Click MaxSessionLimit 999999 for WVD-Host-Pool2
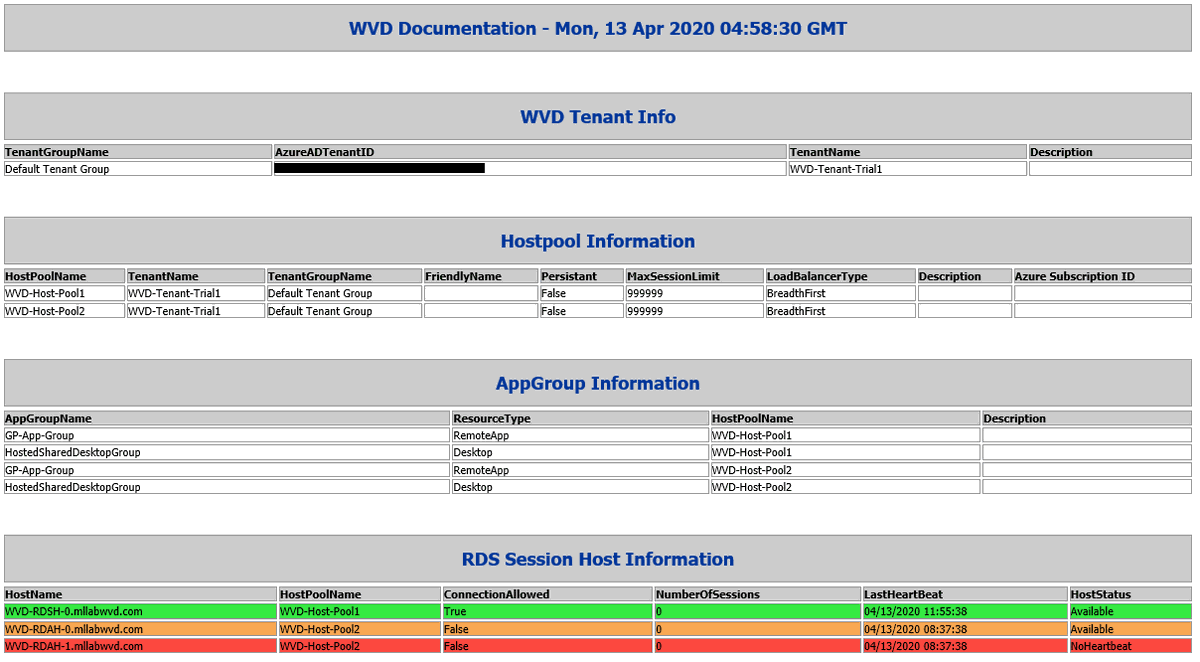1200x662 pixels. pos(695,311)
